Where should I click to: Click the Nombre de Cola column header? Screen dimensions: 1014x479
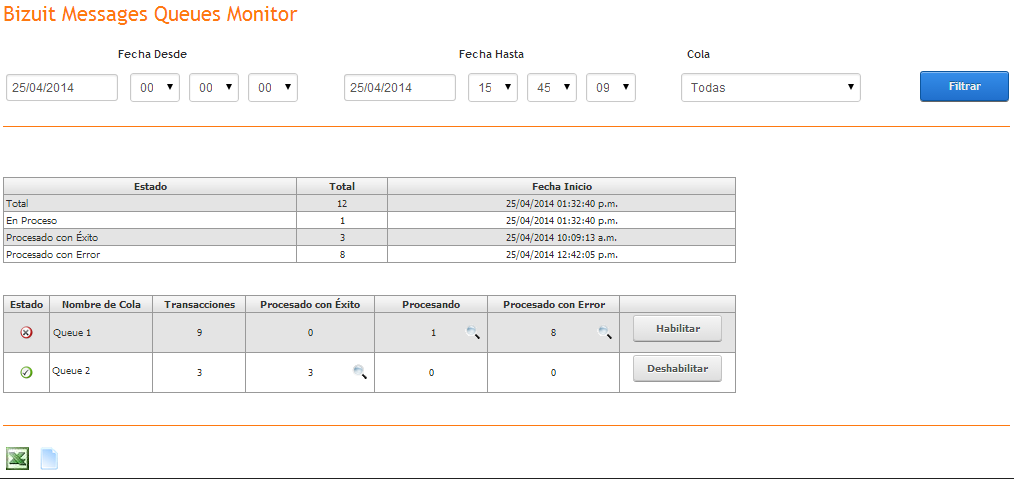[x=101, y=304]
